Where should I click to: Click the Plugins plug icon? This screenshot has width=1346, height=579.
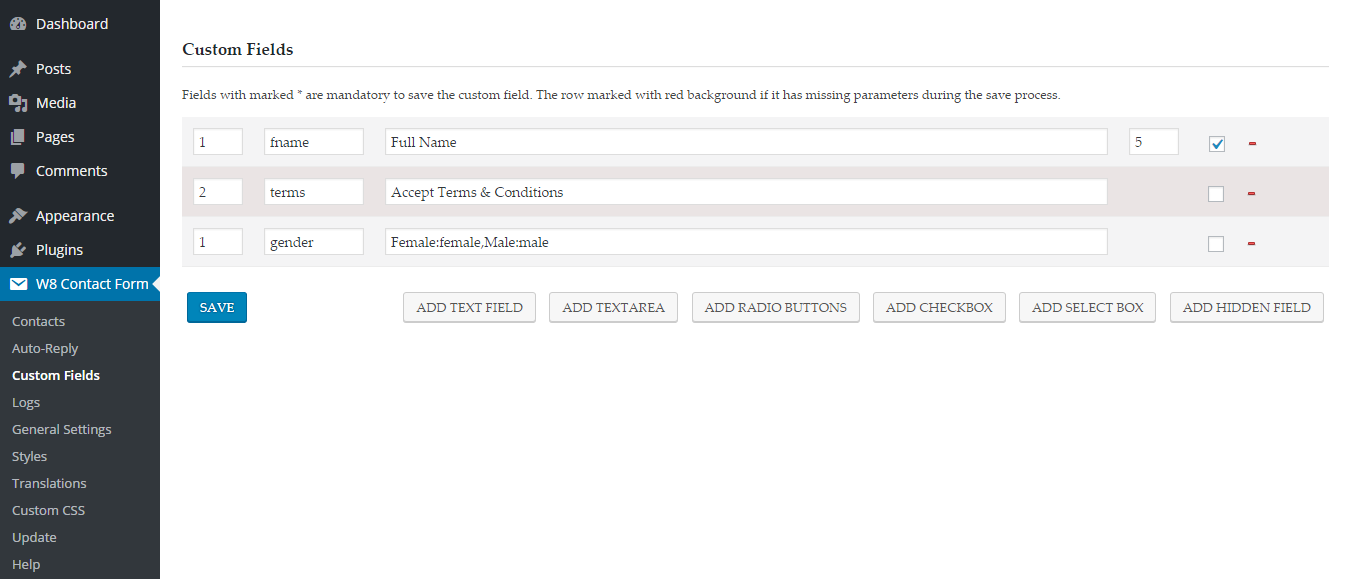[x=18, y=250]
